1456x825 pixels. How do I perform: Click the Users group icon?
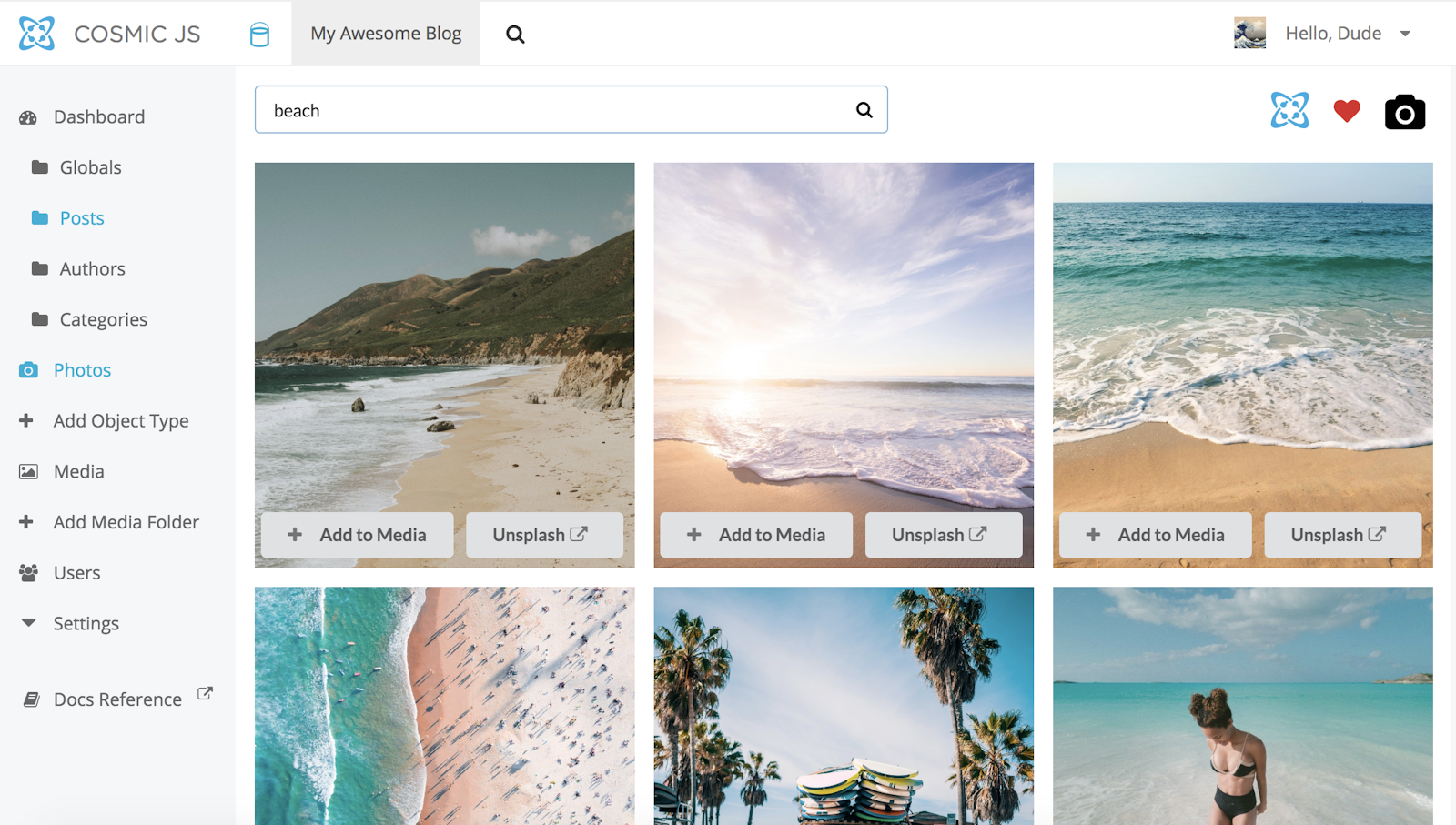[28, 573]
